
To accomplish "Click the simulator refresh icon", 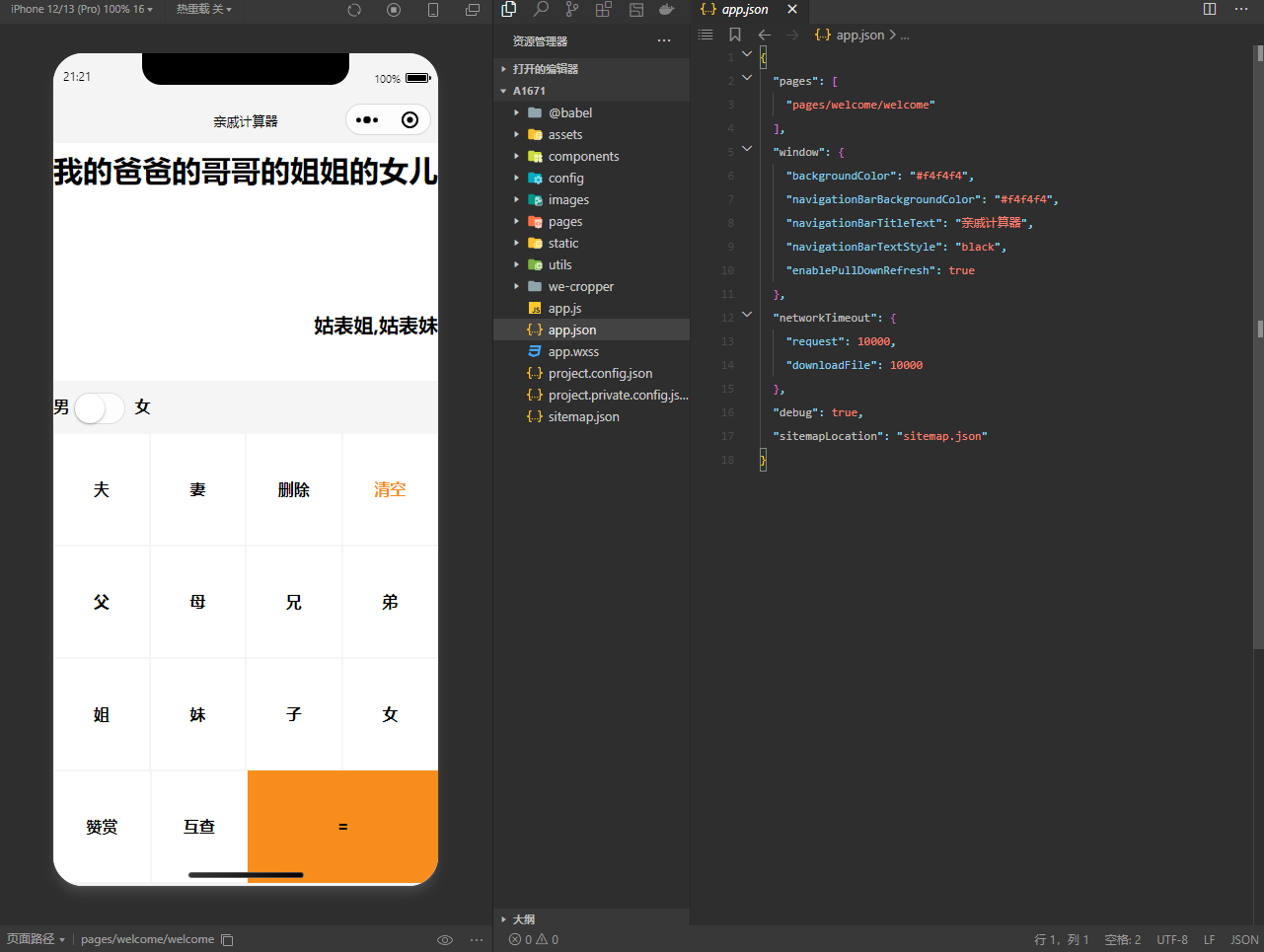I will pyautogui.click(x=354, y=10).
